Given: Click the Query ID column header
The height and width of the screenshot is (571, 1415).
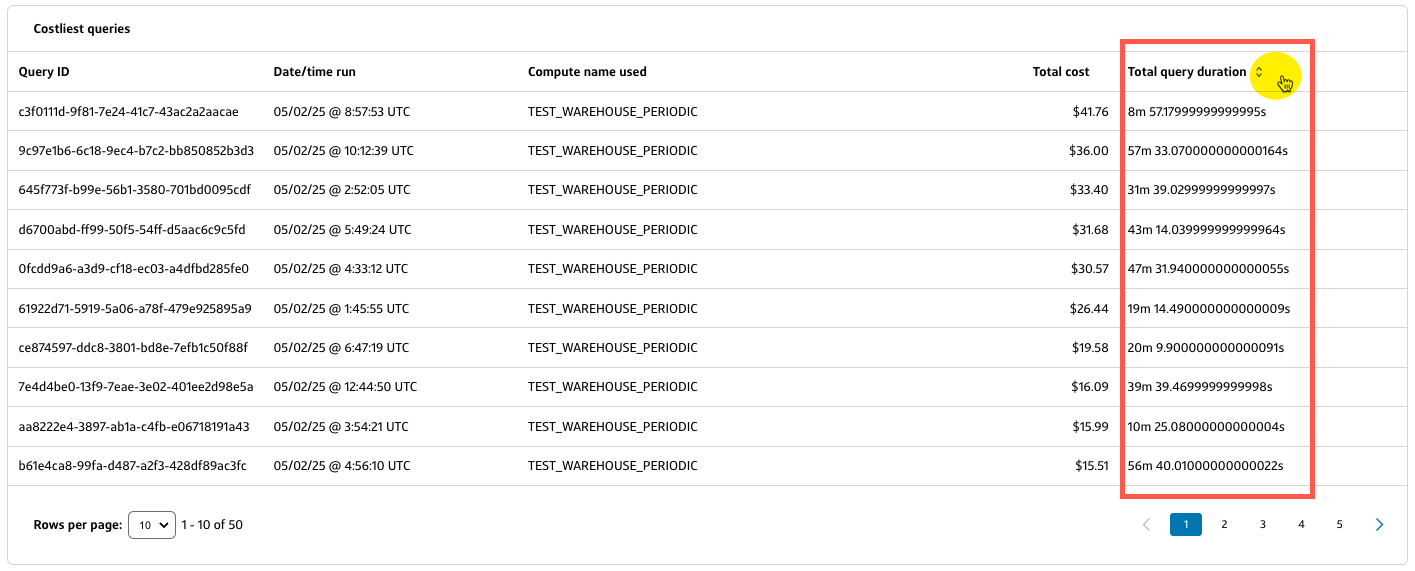Looking at the screenshot, I should (x=44, y=72).
